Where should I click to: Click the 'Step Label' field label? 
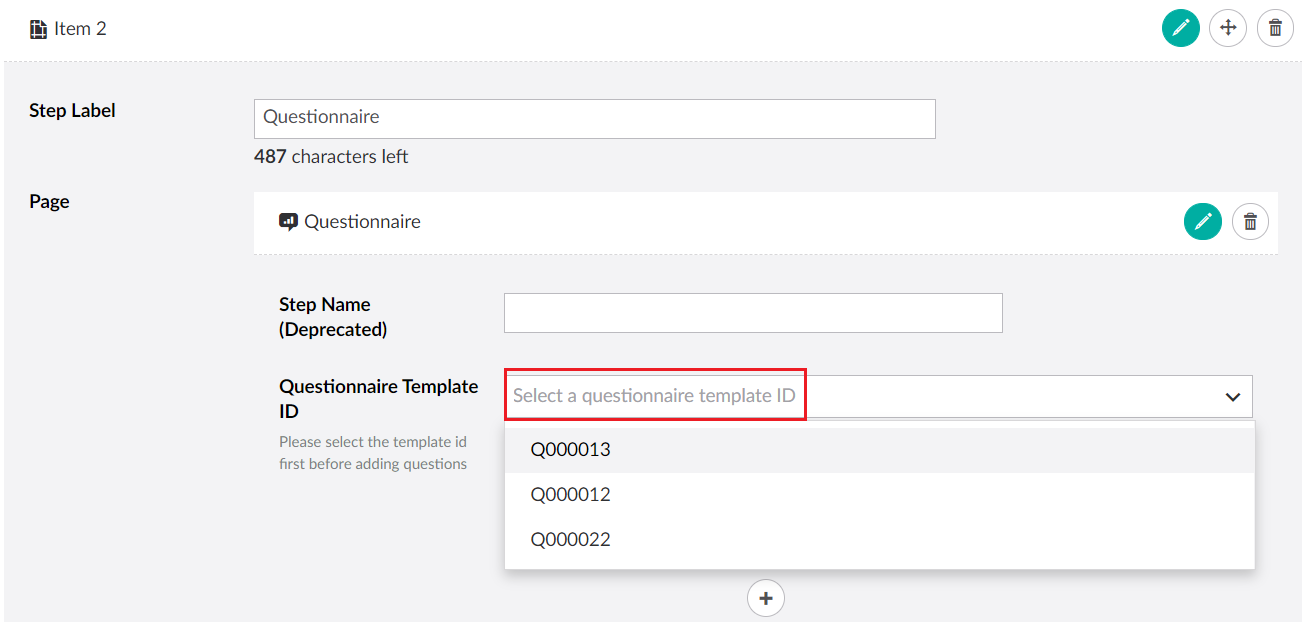click(72, 111)
